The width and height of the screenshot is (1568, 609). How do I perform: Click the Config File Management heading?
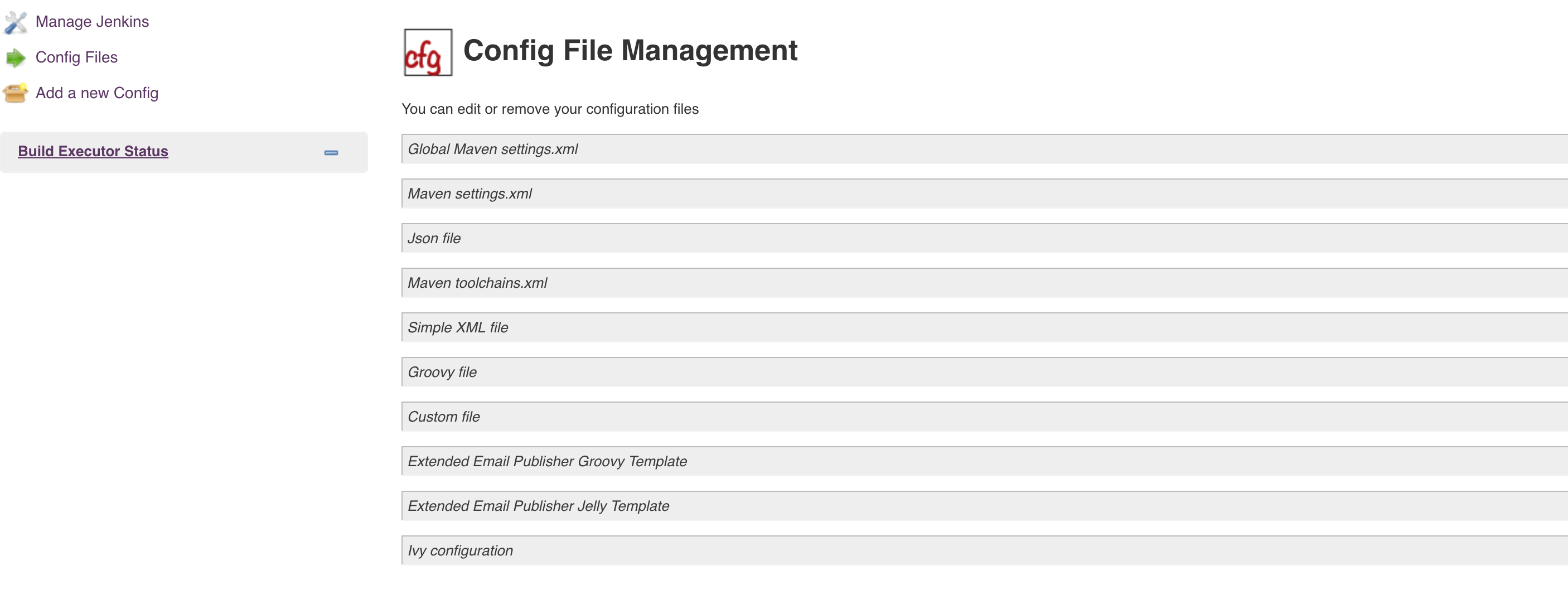pyautogui.click(x=630, y=51)
